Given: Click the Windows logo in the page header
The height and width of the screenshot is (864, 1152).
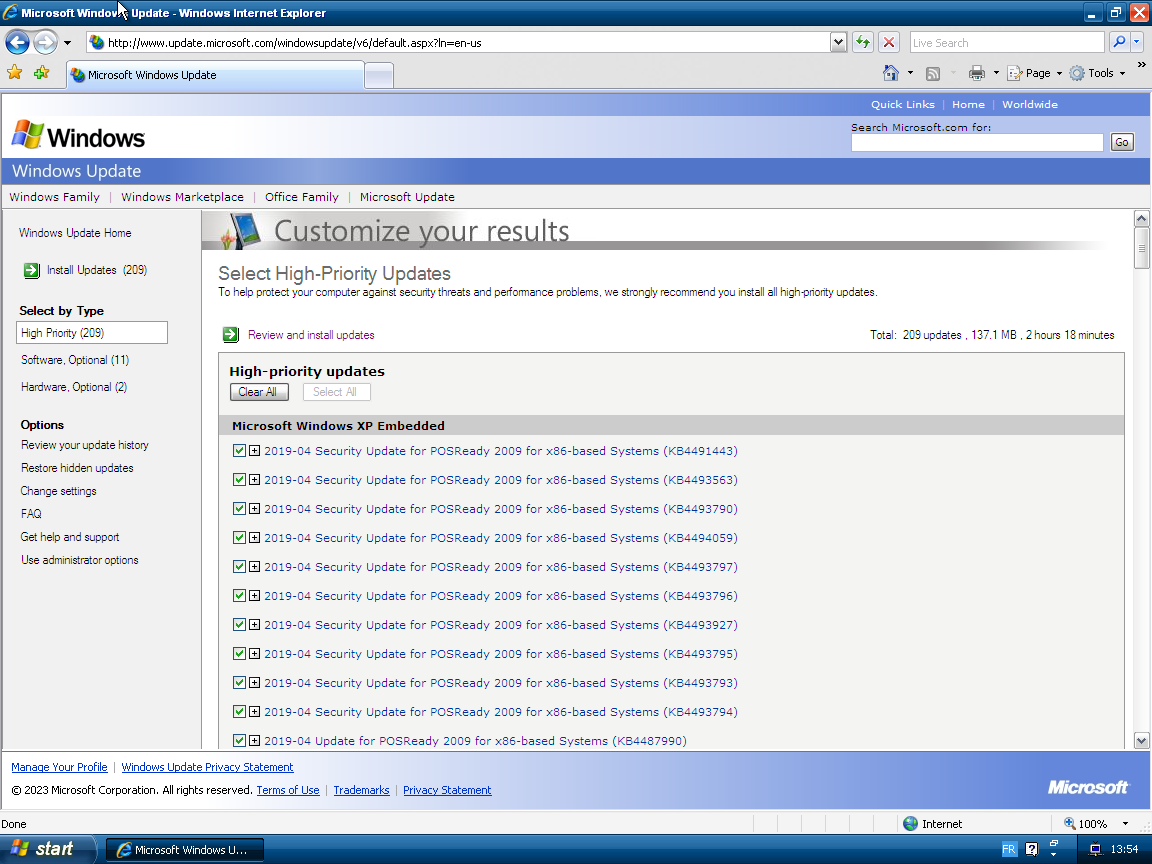Looking at the screenshot, I should 78,136.
